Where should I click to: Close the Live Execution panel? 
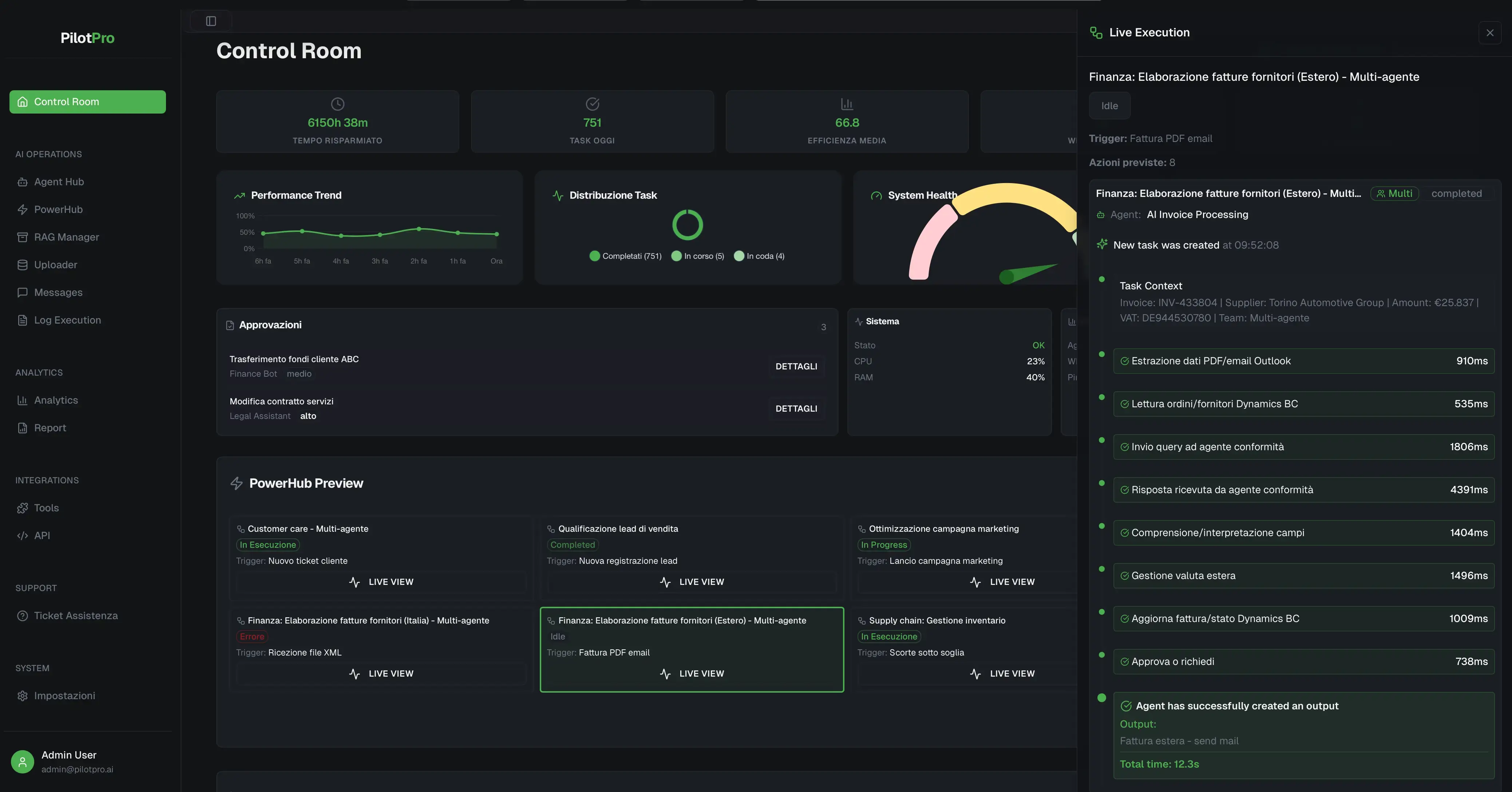tap(1490, 33)
